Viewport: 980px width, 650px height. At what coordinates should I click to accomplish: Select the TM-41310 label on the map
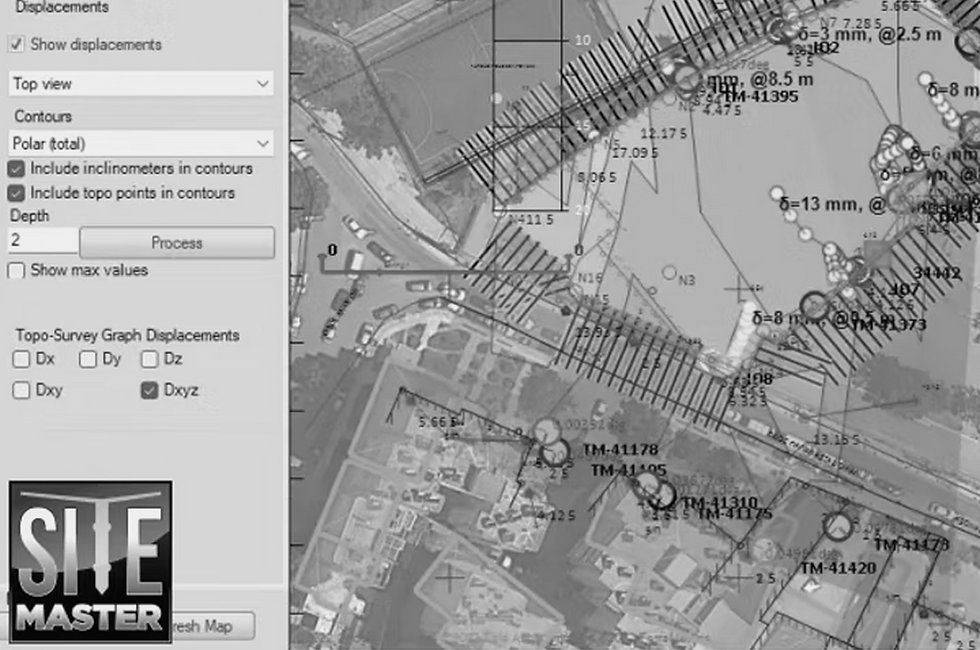pyautogui.click(x=719, y=502)
